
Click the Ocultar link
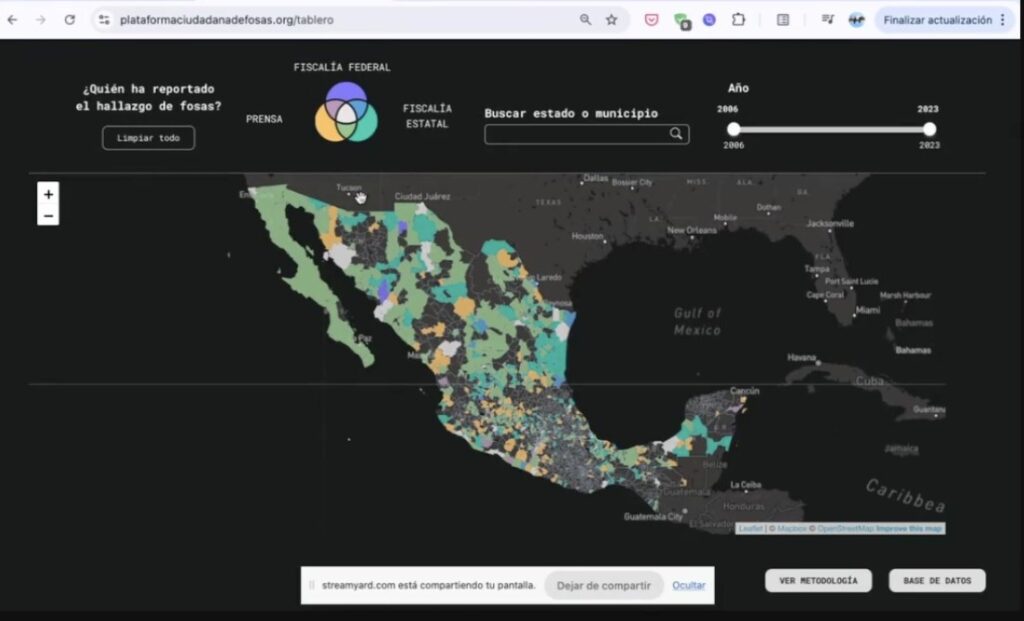pyautogui.click(x=688, y=585)
